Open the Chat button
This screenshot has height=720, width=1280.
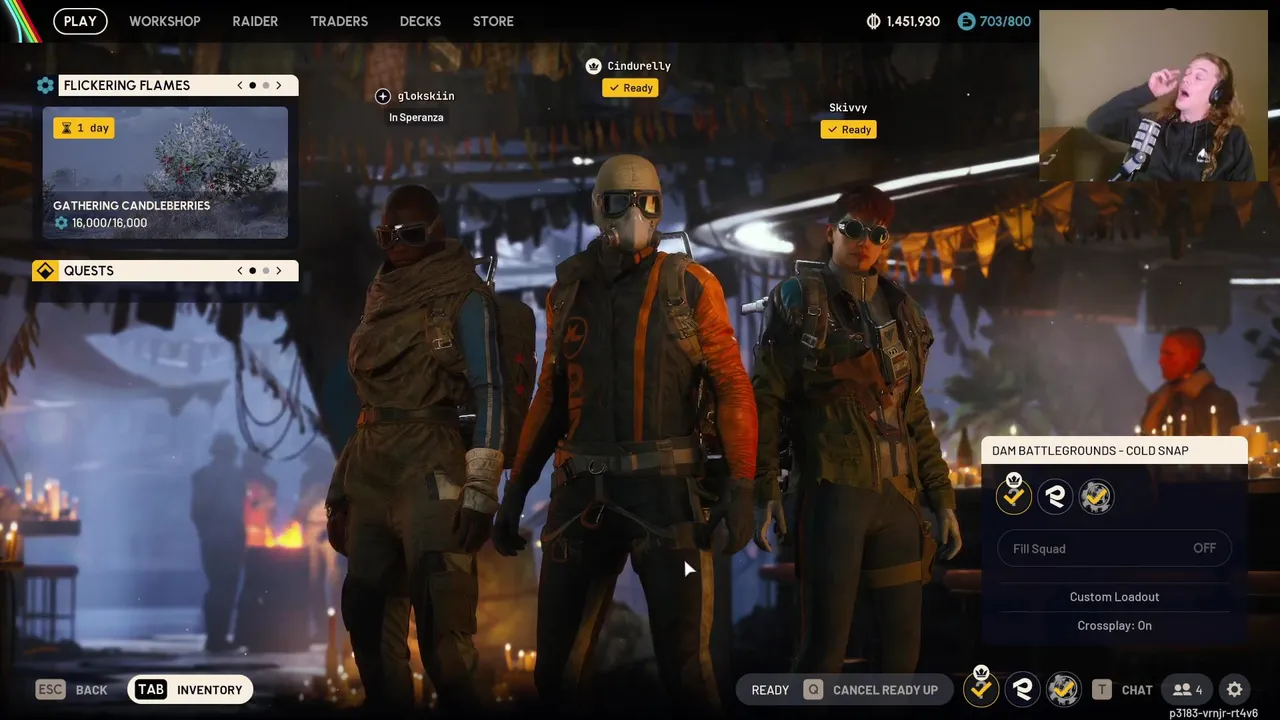[x=1122, y=690]
